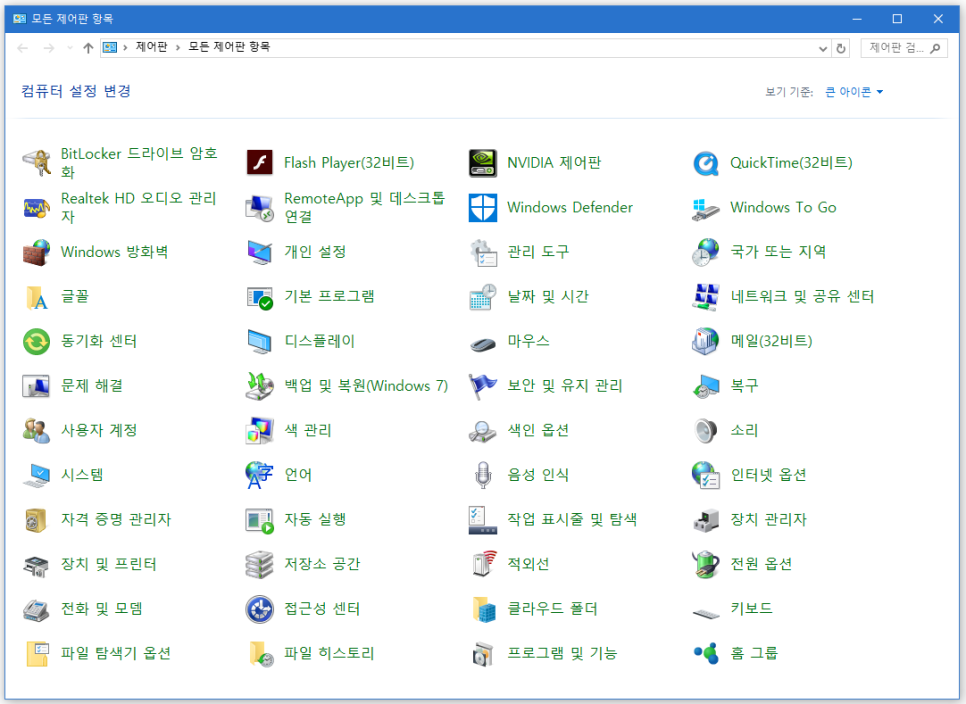
Task: Click the Windows Defender shield icon
Action: (x=483, y=208)
